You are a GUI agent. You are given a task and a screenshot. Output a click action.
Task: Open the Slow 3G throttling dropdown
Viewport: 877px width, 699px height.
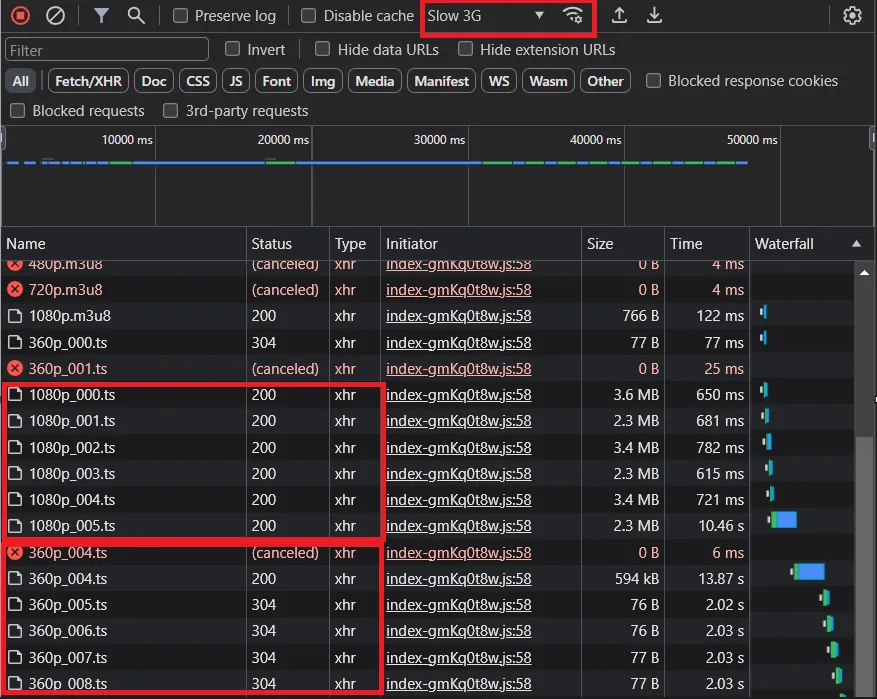coord(486,16)
